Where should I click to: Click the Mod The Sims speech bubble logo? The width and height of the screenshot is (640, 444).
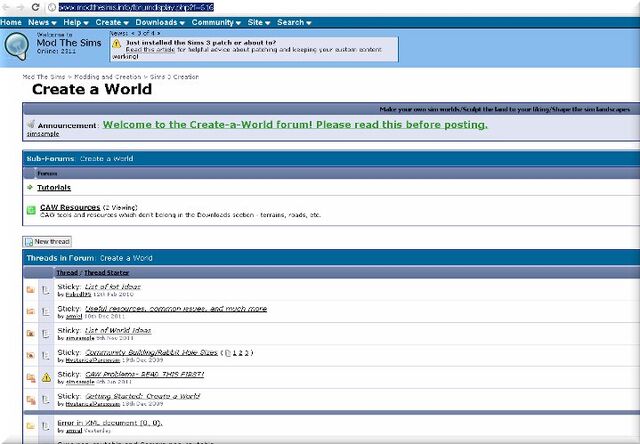tap(17, 47)
